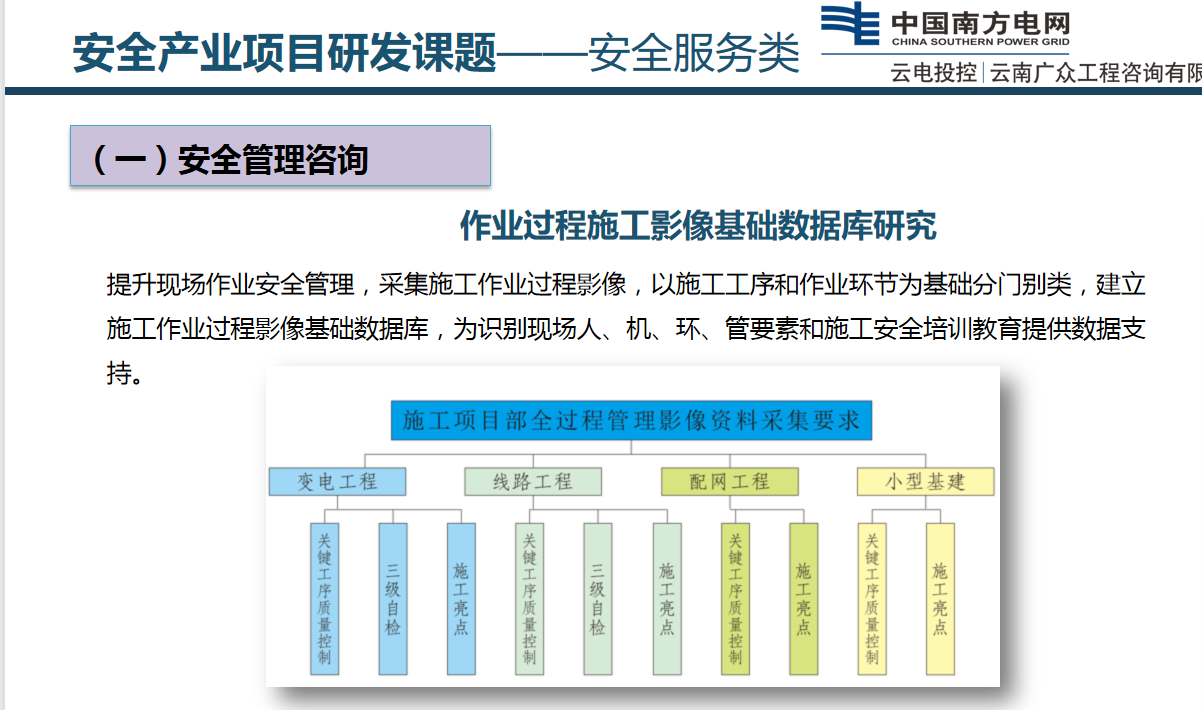Click the paragraph line starting 提升现场作业安全管理
The height and width of the screenshot is (710, 1202).
coord(626,284)
